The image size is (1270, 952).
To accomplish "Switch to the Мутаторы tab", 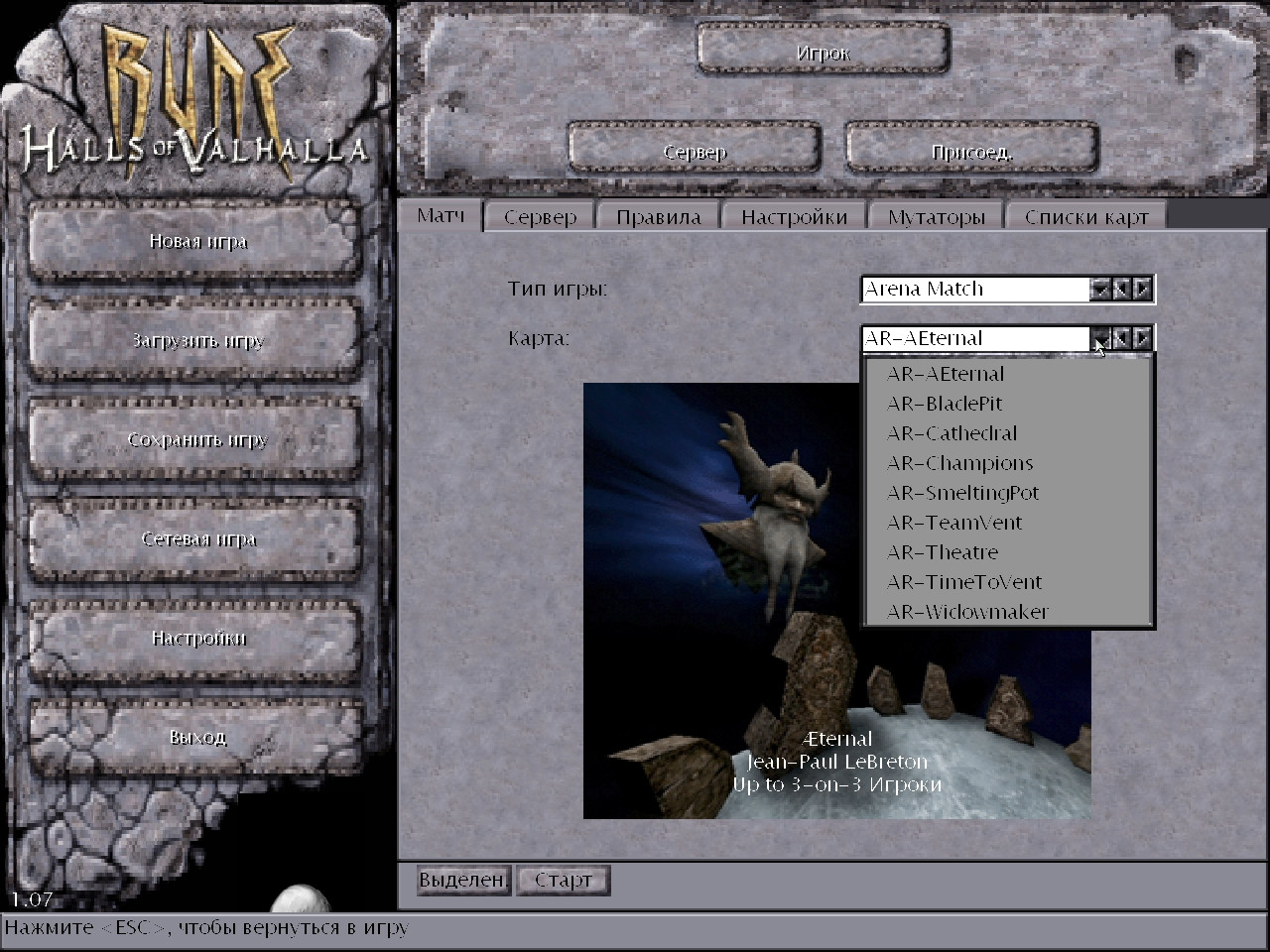I will click(x=937, y=217).
